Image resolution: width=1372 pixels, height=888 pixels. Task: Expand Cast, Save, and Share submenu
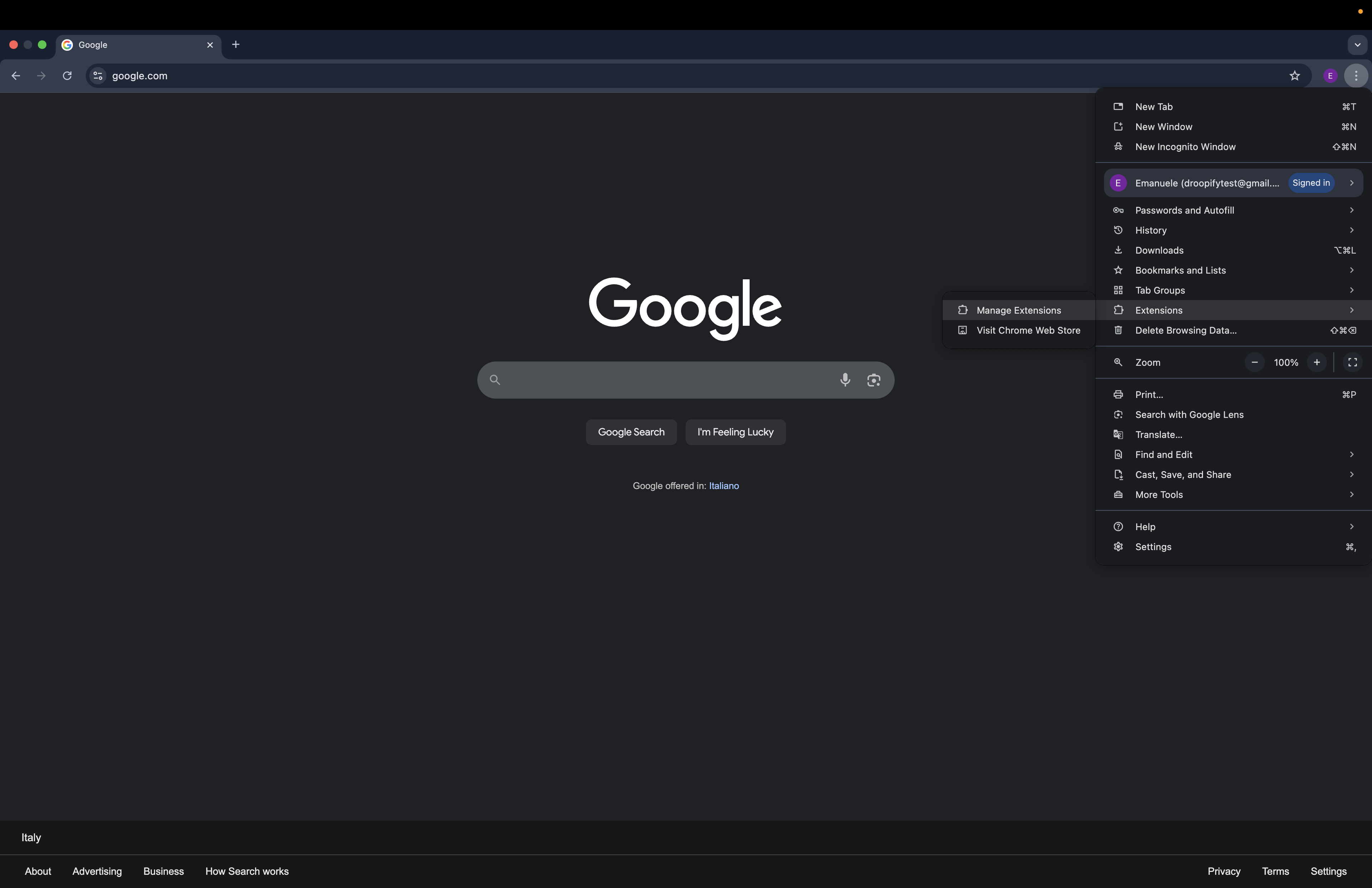click(x=1234, y=475)
